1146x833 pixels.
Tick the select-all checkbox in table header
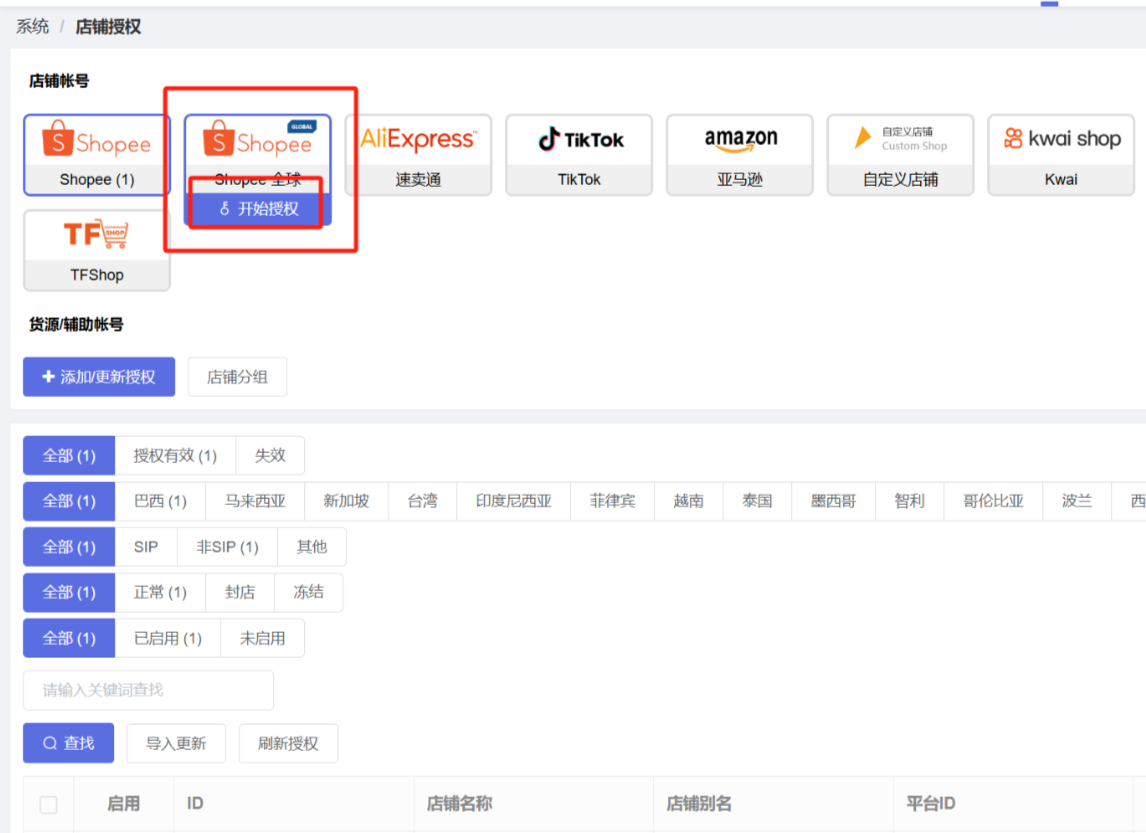49,805
